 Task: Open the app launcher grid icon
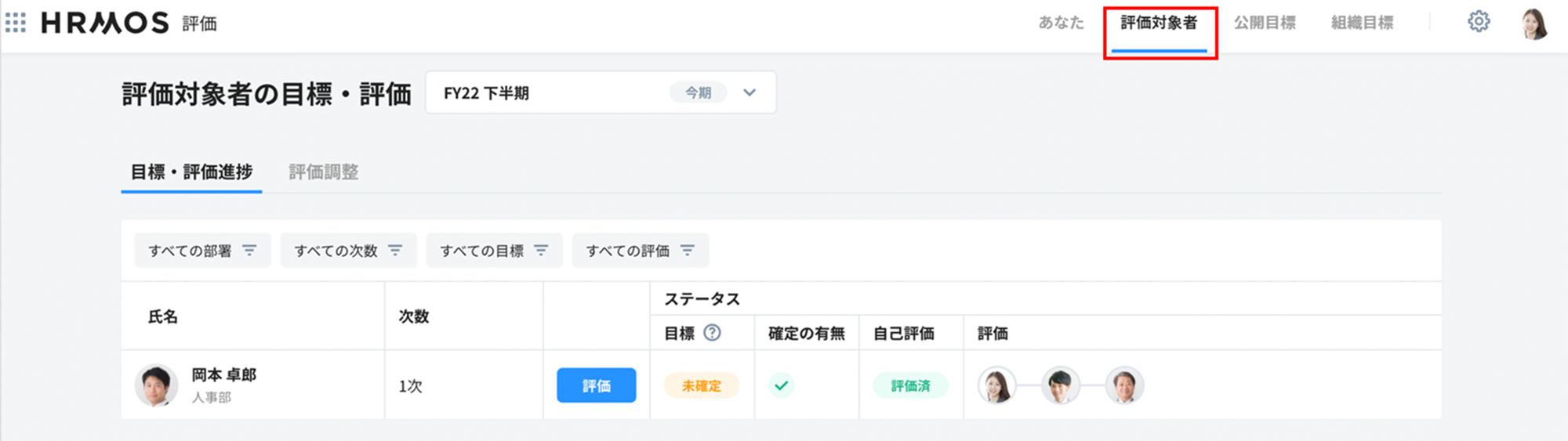16,23
